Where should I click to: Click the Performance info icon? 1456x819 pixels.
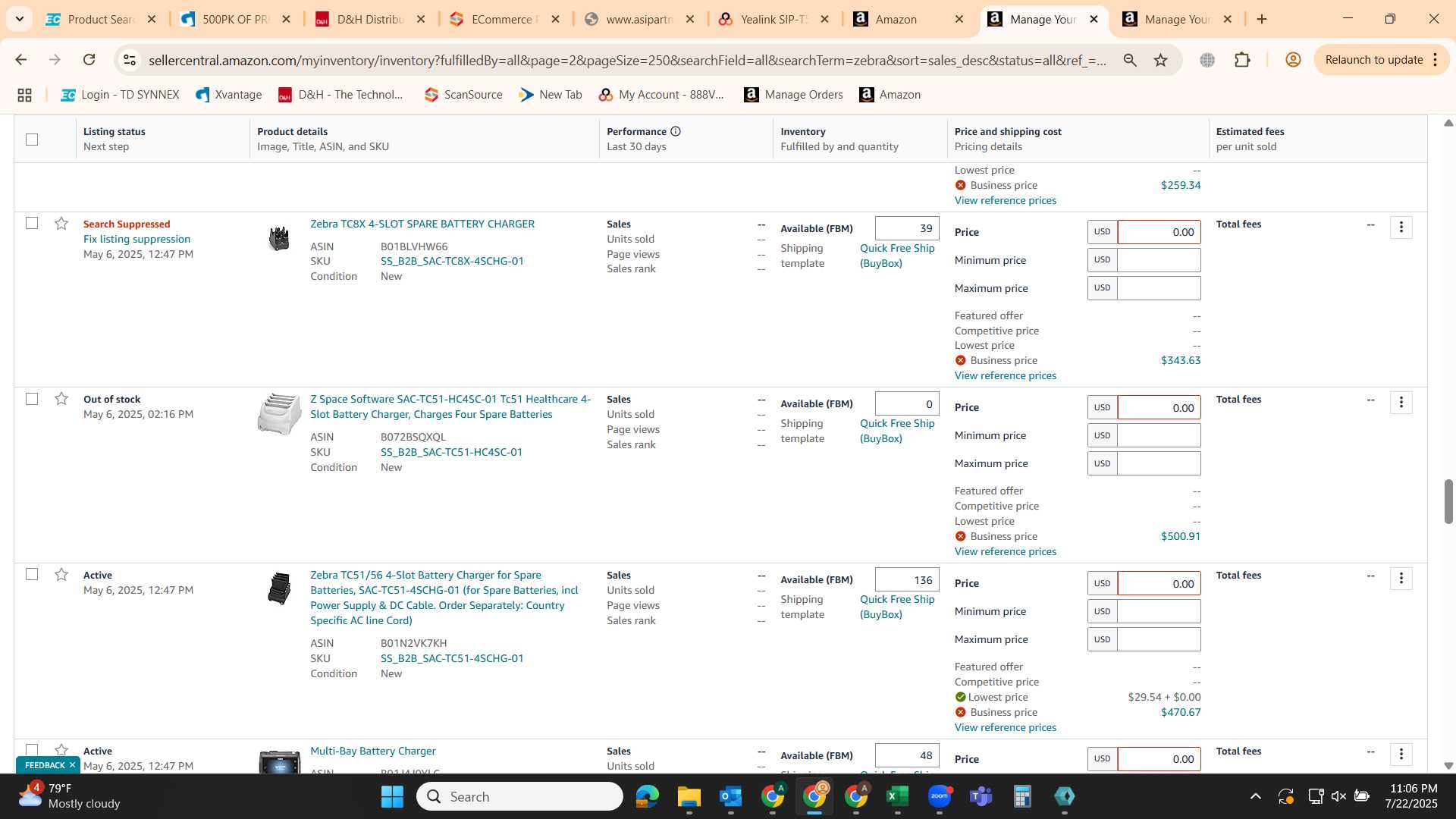coord(676,131)
